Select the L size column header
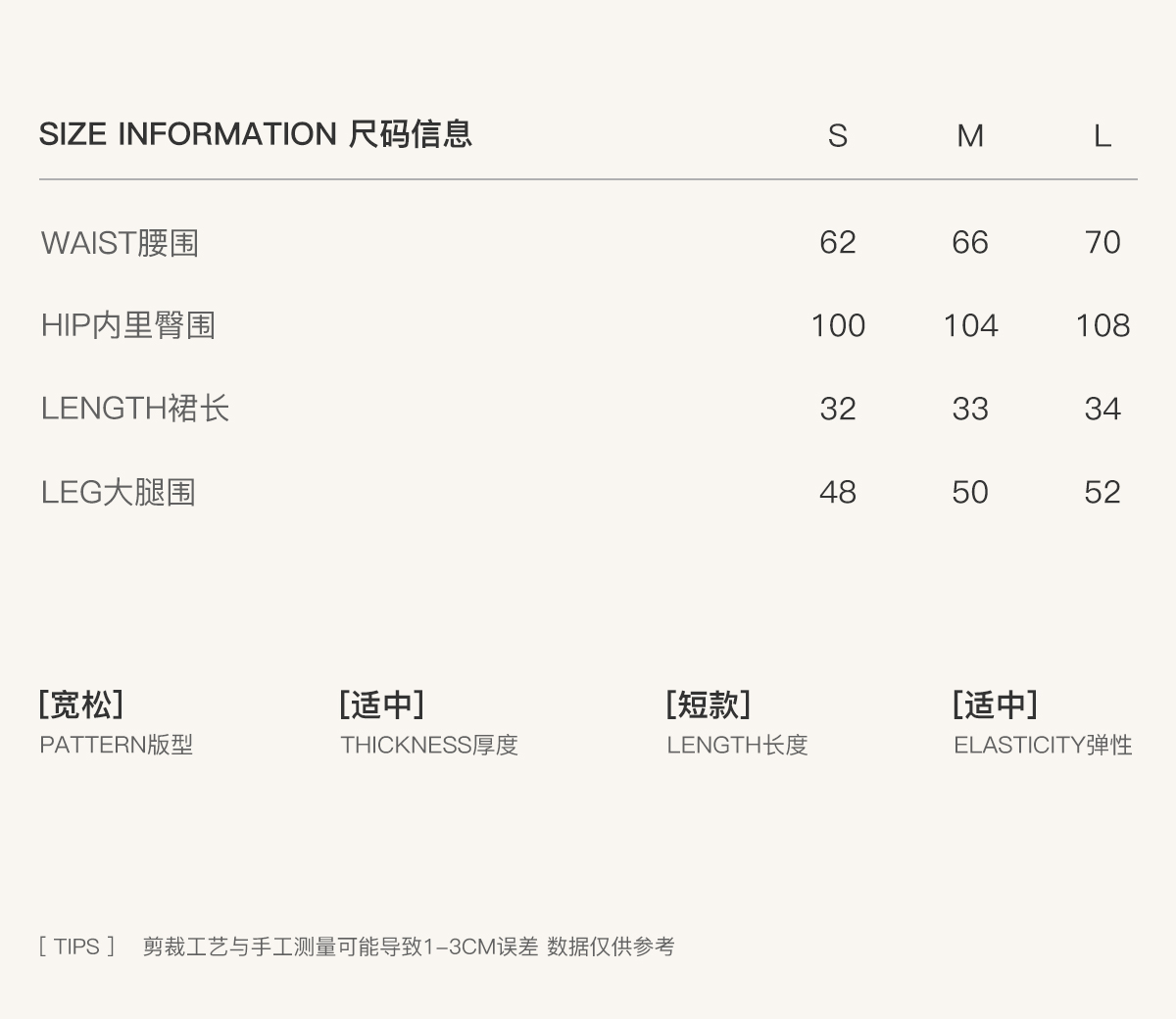Screen dimensions: 1176x1019 click(x=1102, y=135)
